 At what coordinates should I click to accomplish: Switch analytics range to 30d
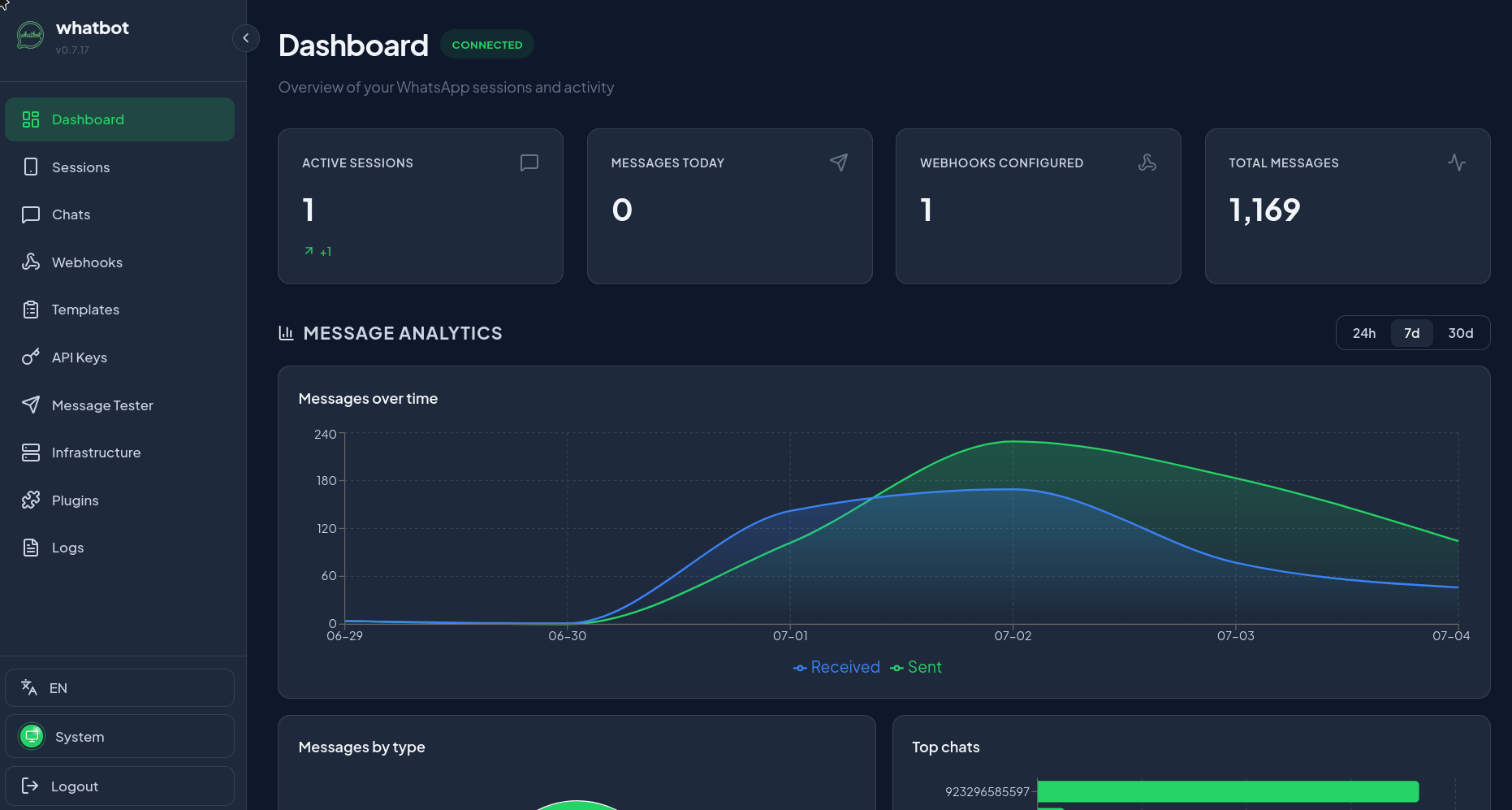coord(1460,333)
